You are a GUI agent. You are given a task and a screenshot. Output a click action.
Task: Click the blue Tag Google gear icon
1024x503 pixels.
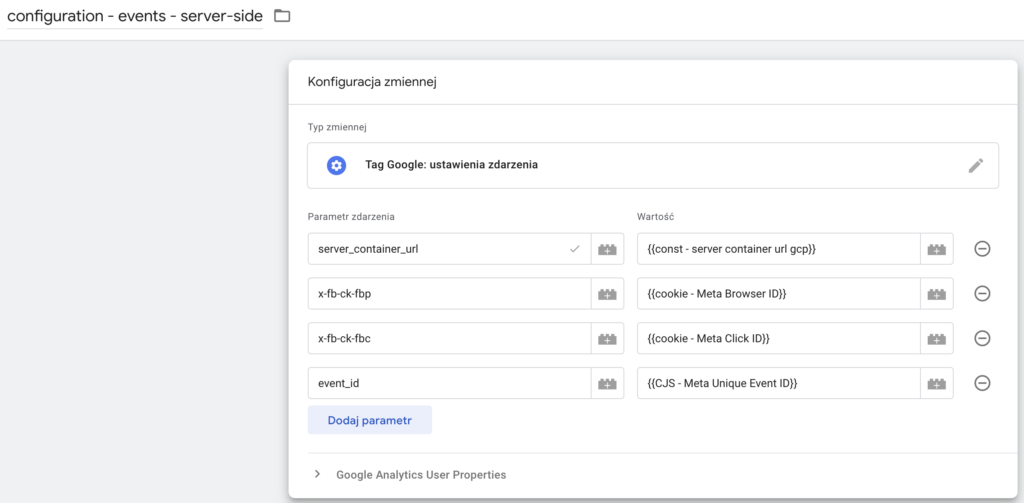pos(337,165)
